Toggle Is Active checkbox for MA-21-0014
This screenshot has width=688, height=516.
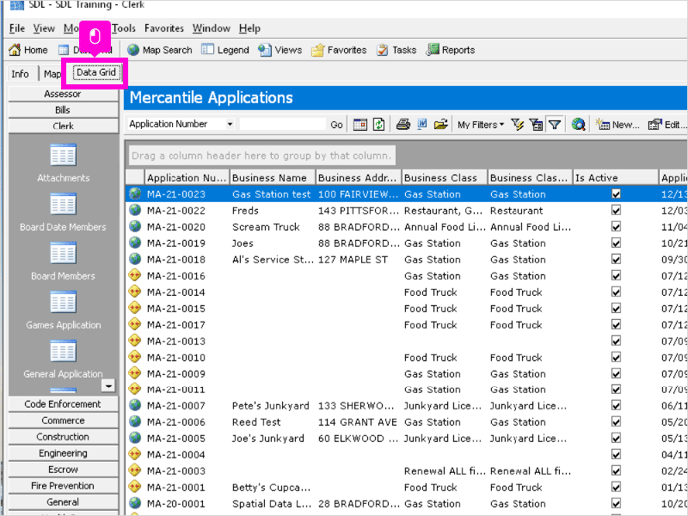(616, 292)
